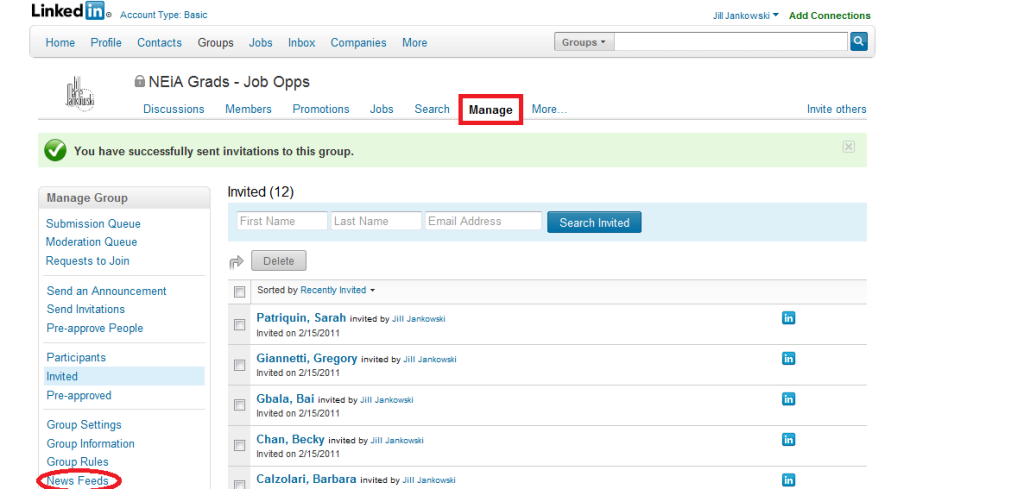Click the Search Invited button
Screen dimensions: 1024x489
594,222
